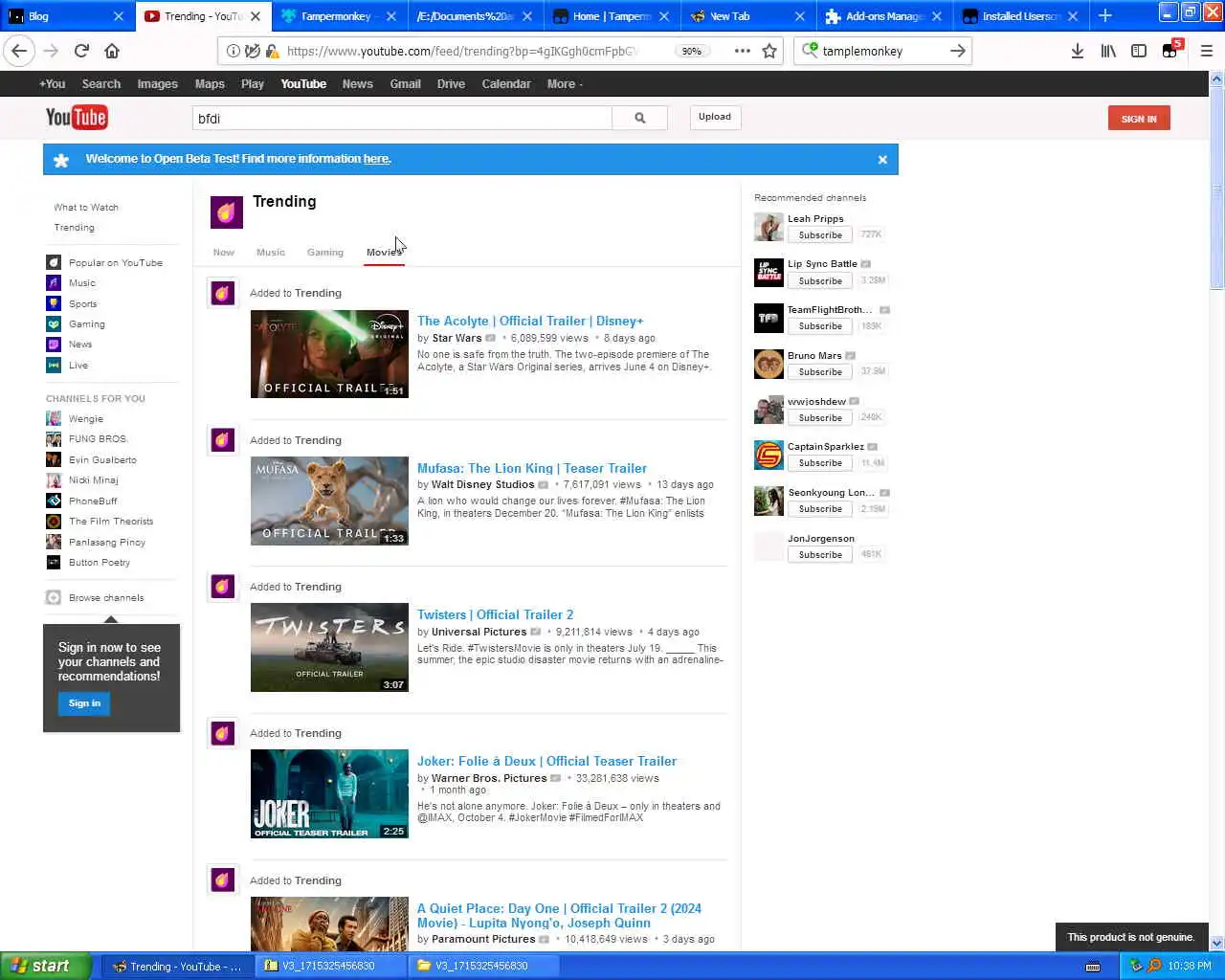Open new browser tab with plus
This screenshot has width=1225, height=980.
point(1105,16)
